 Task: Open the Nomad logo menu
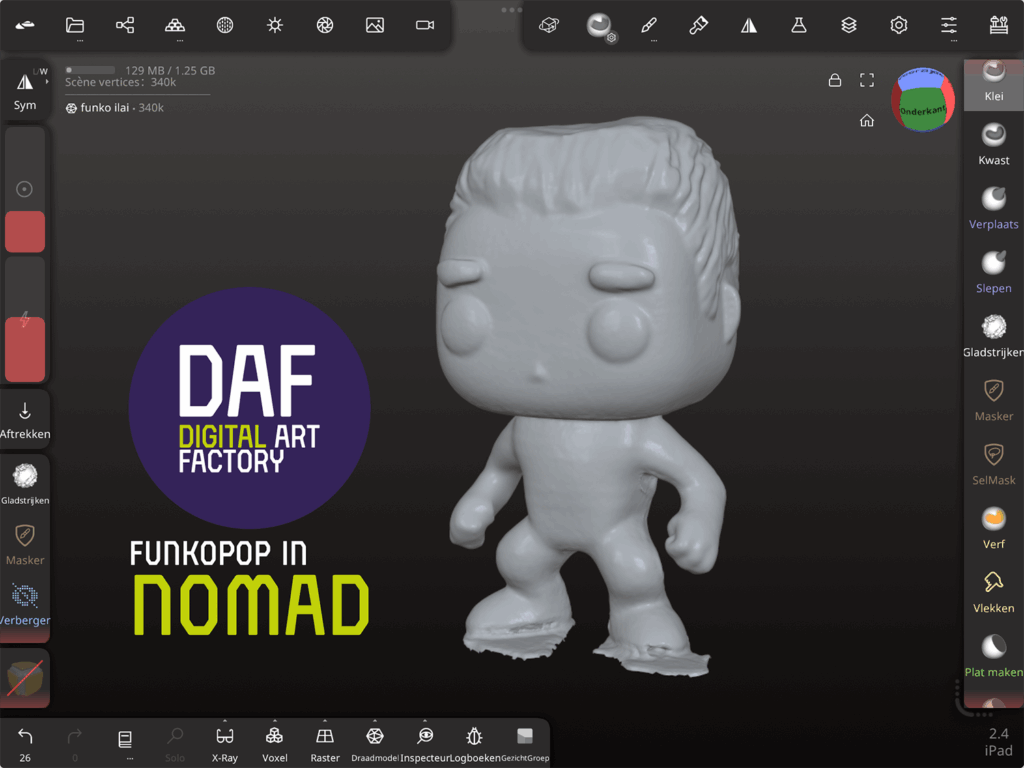(x=25, y=25)
